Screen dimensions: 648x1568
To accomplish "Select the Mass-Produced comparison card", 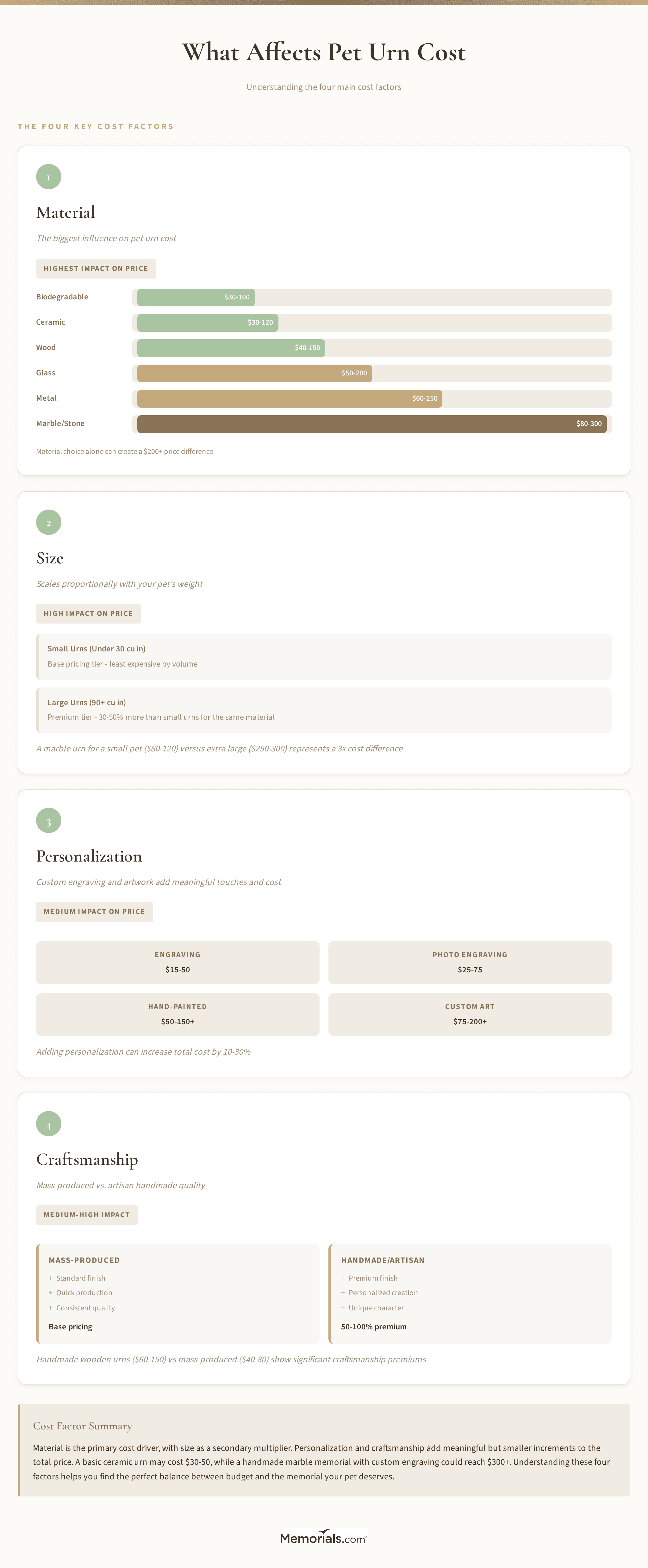I will click(x=178, y=1293).
